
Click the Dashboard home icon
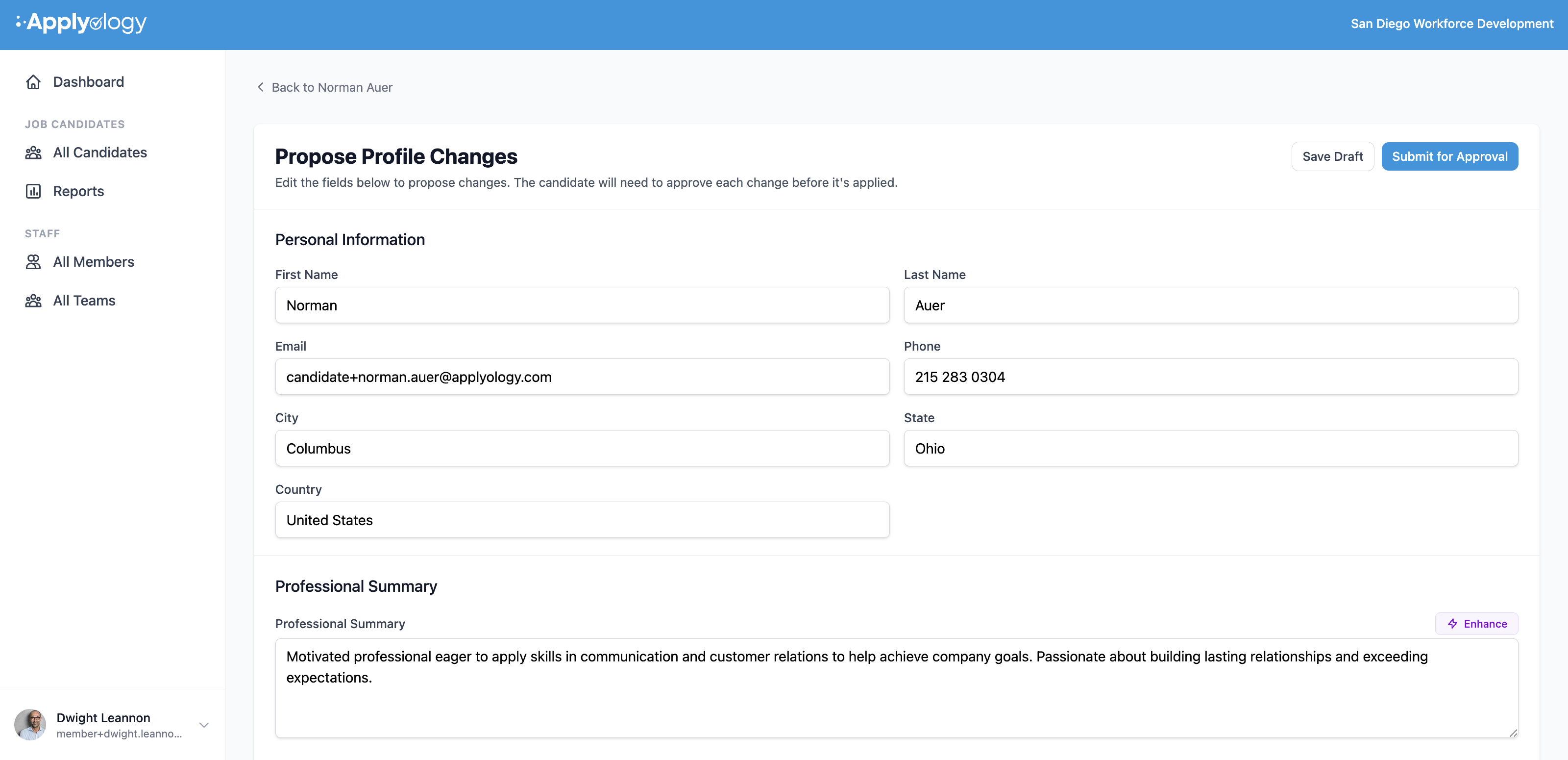(x=33, y=81)
